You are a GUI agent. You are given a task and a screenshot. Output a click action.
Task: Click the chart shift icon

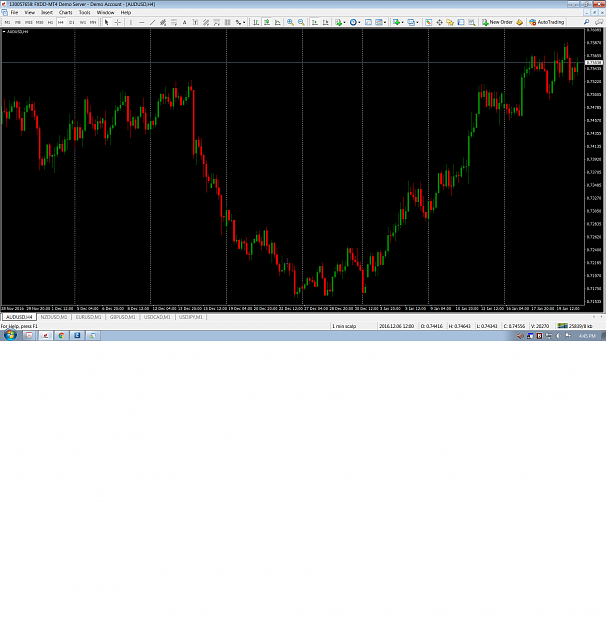(326, 22)
